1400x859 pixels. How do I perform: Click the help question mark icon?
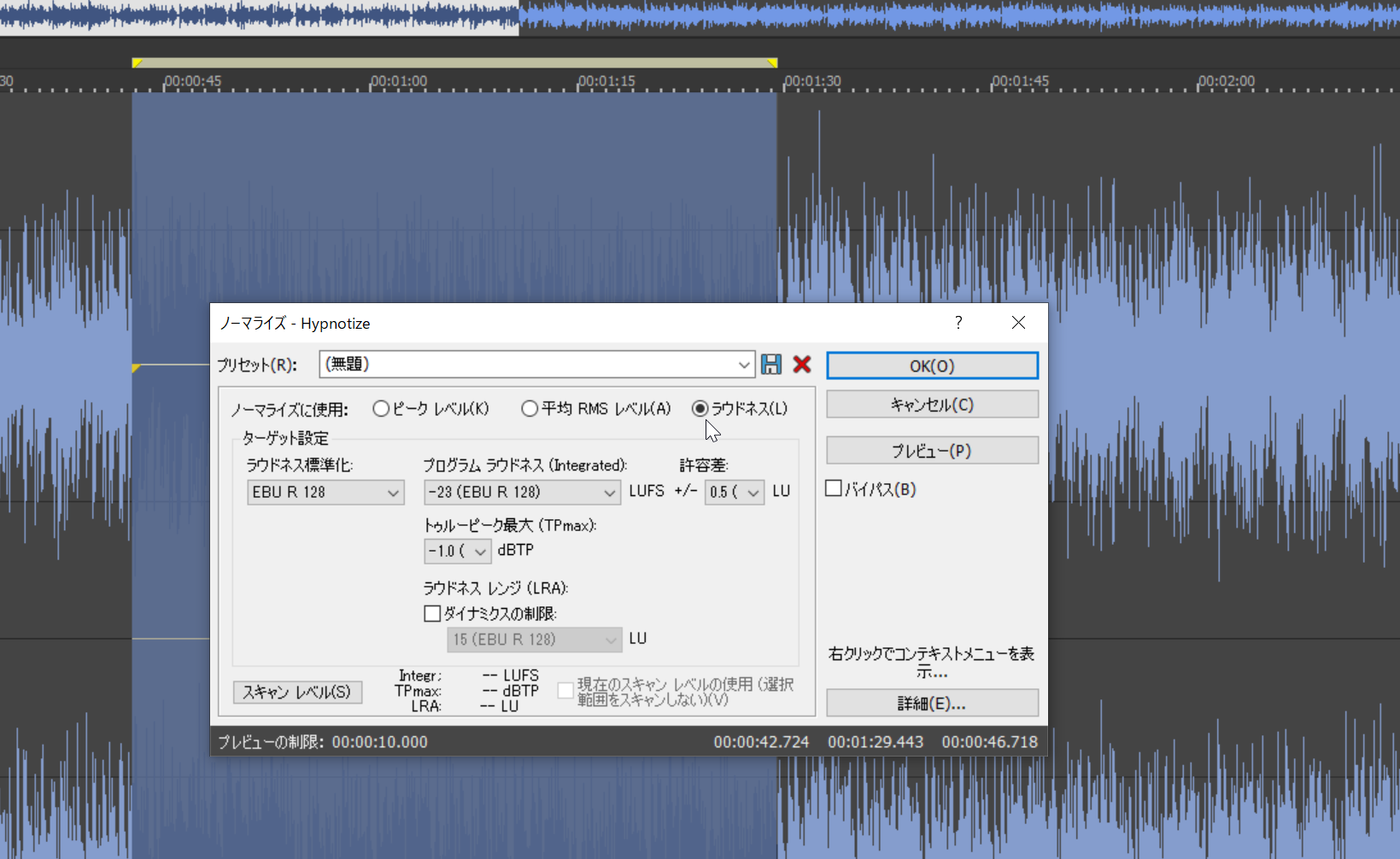958,323
